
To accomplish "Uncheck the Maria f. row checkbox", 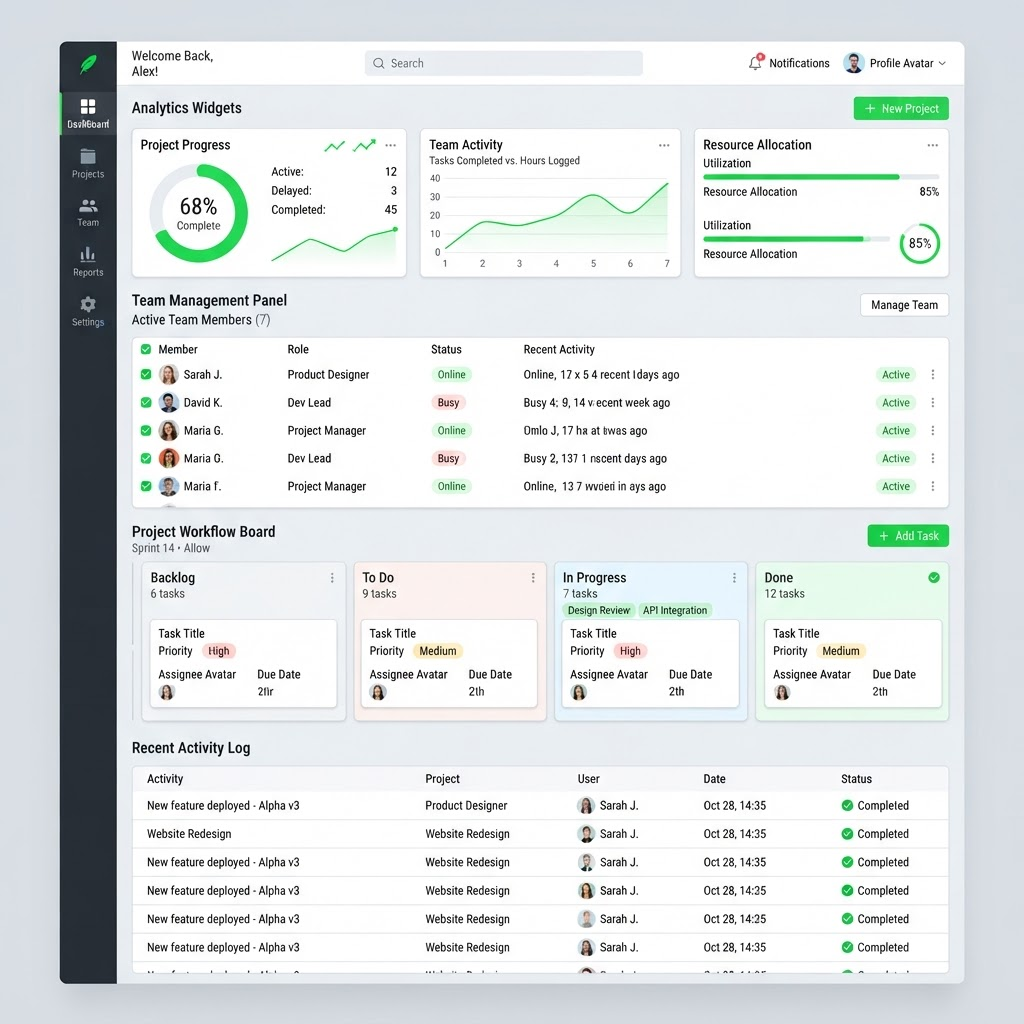I will click(x=146, y=486).
